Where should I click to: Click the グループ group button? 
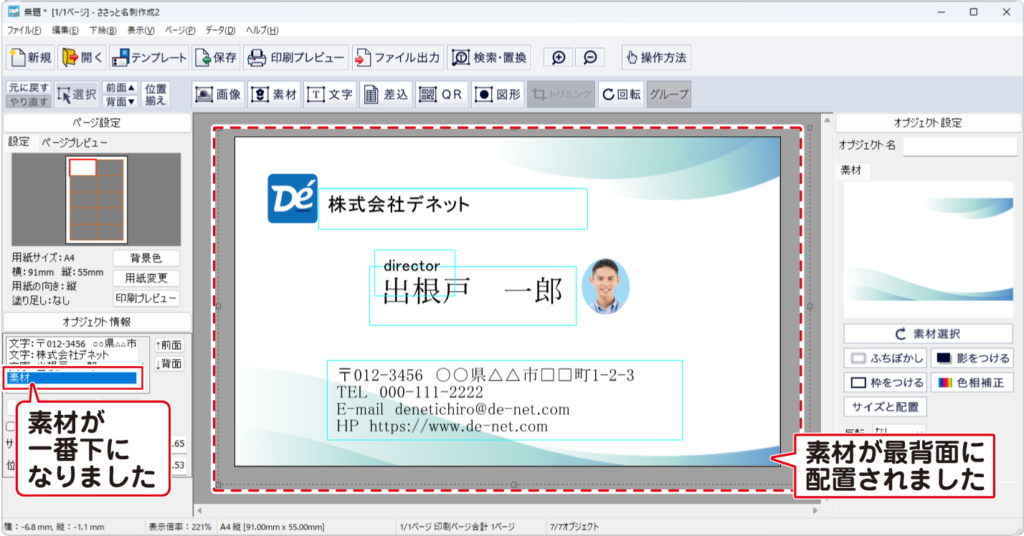pyautogui.click(x=669, y=95)
